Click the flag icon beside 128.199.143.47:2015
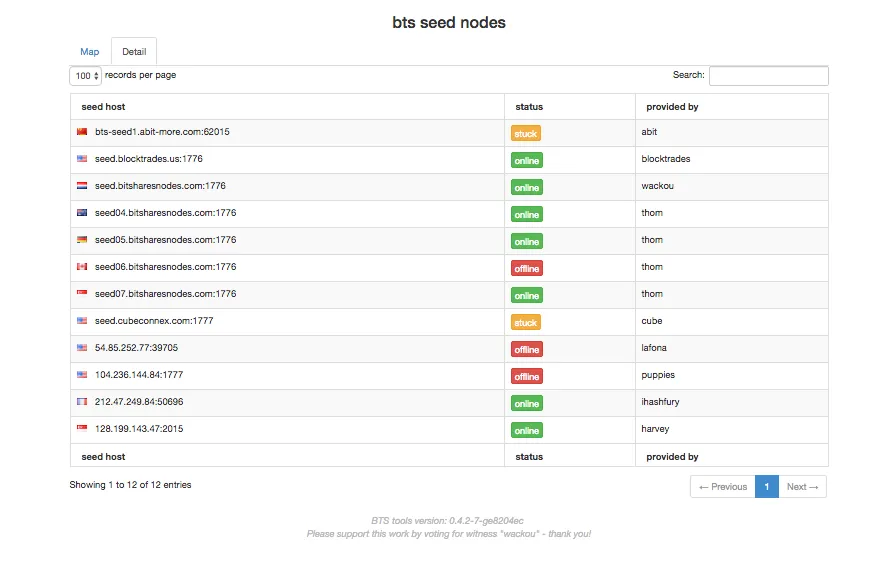The image size is (883, 566). point(82,428)
